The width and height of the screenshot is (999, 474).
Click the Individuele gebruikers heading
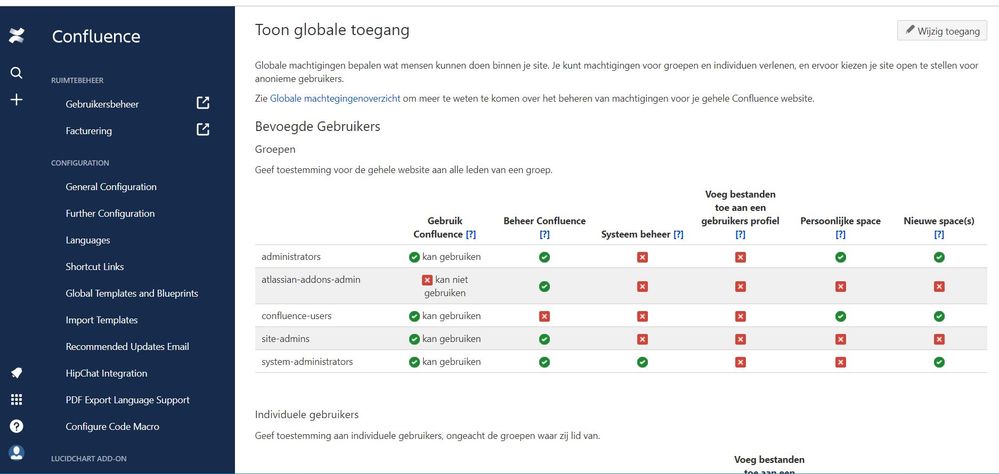pos(306,415)
